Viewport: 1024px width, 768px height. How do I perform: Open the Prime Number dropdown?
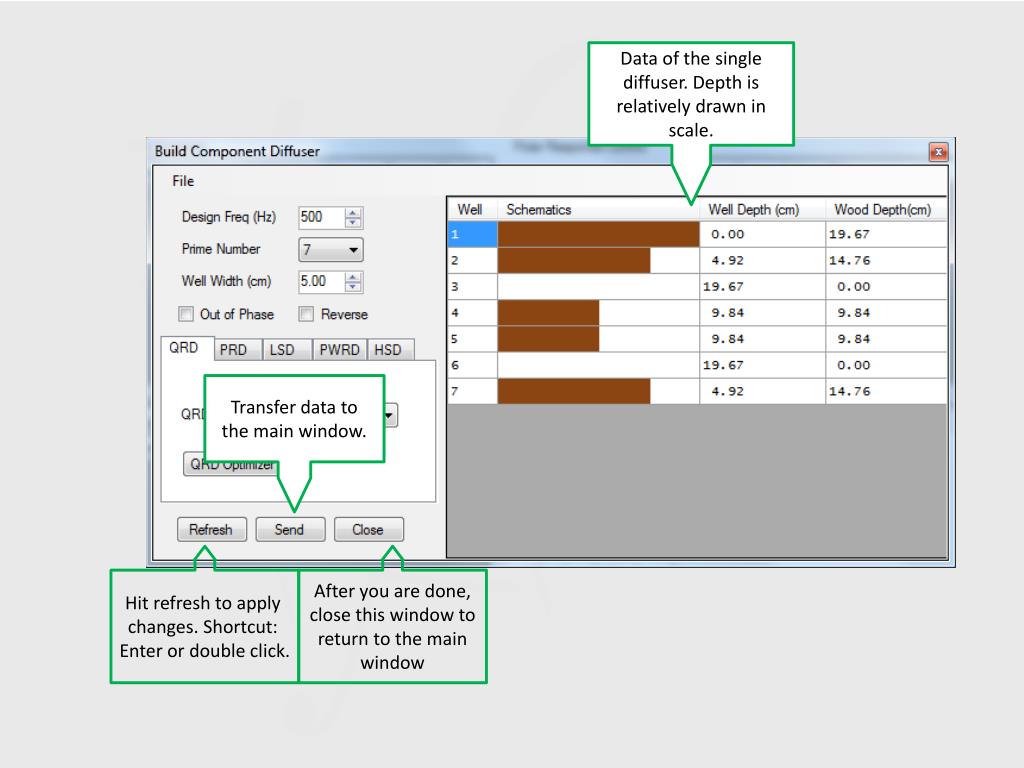331,249
